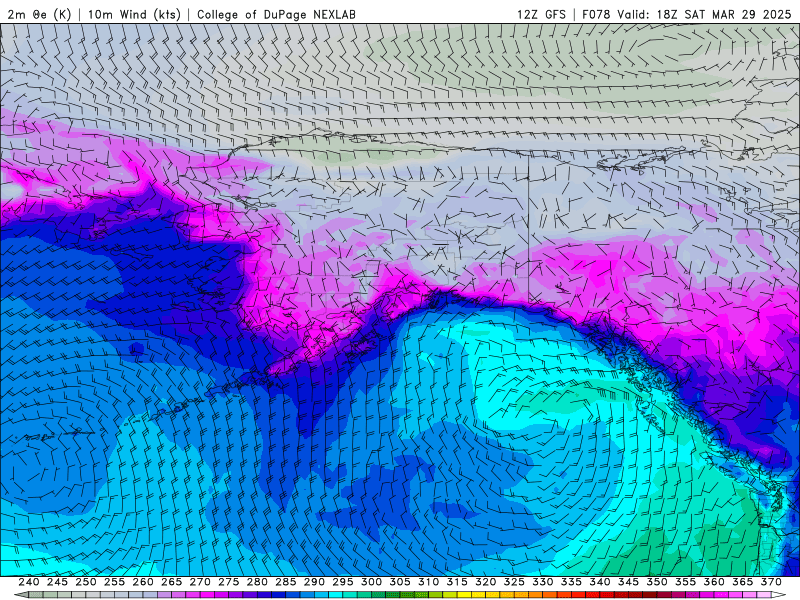Click the 340 color scale label
The width and height of the screenshot is (800, 600).
(x=600, y=582)
